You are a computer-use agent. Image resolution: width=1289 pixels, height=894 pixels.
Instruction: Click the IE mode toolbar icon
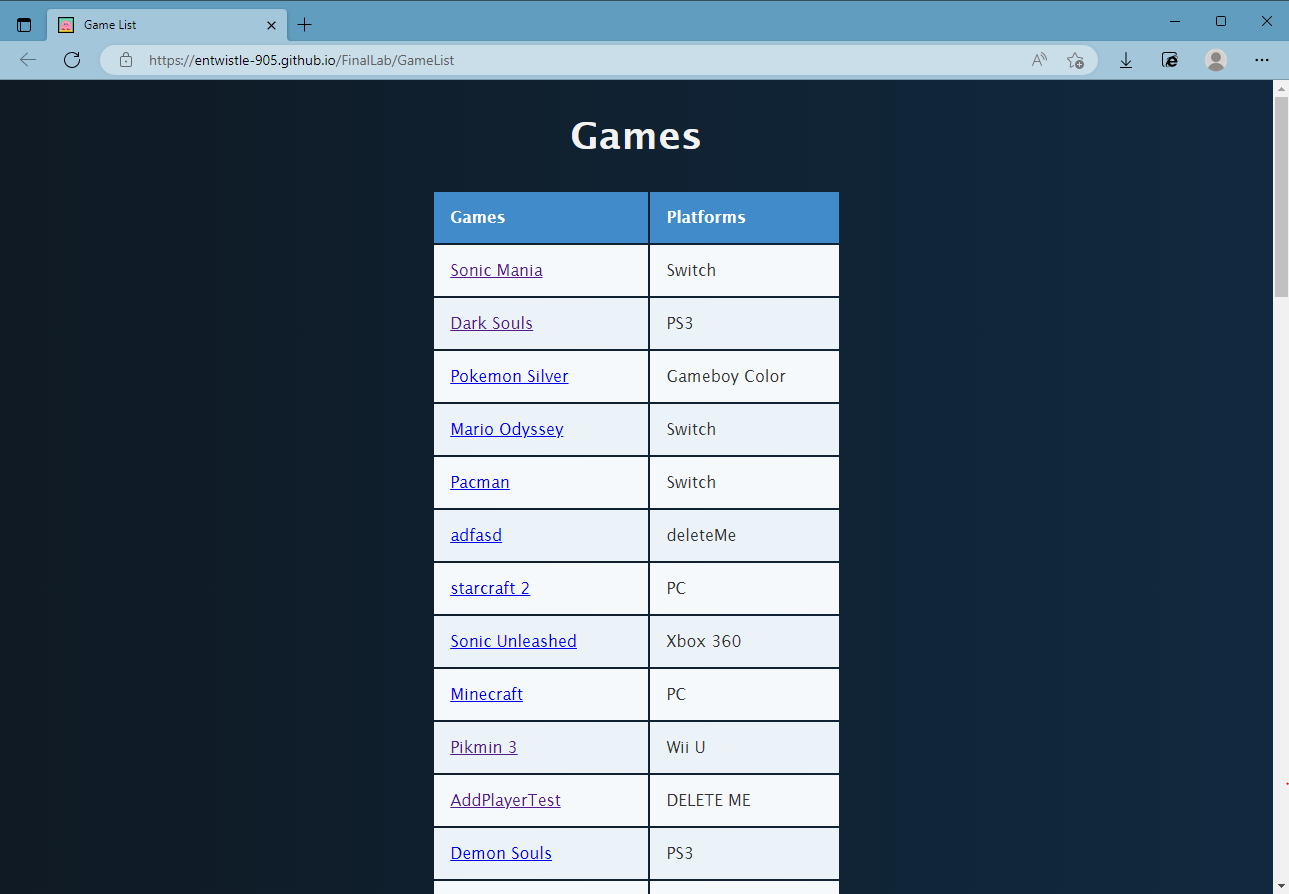tap(1170, 60)
